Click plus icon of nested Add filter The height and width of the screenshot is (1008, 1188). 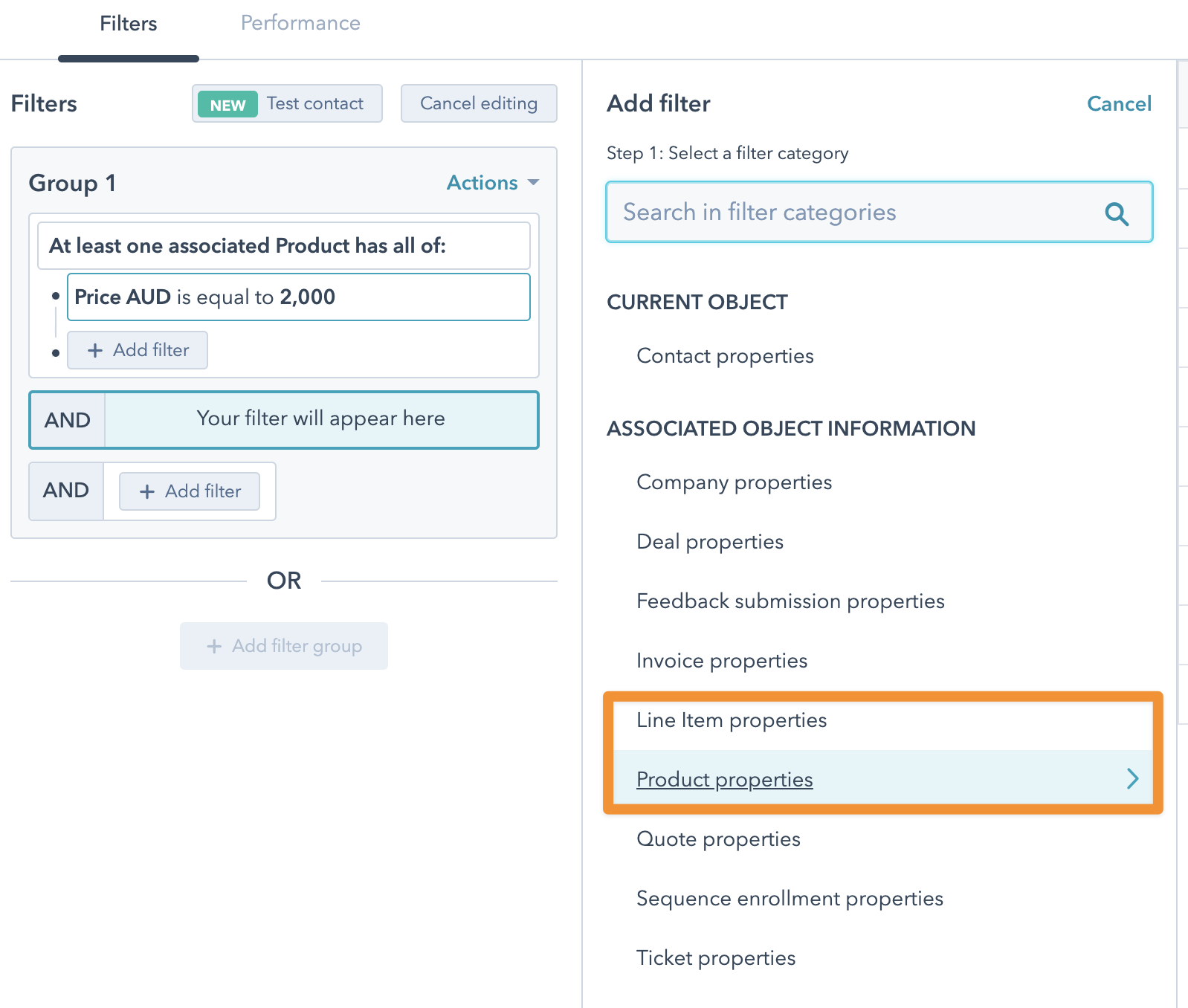[95, 350]
